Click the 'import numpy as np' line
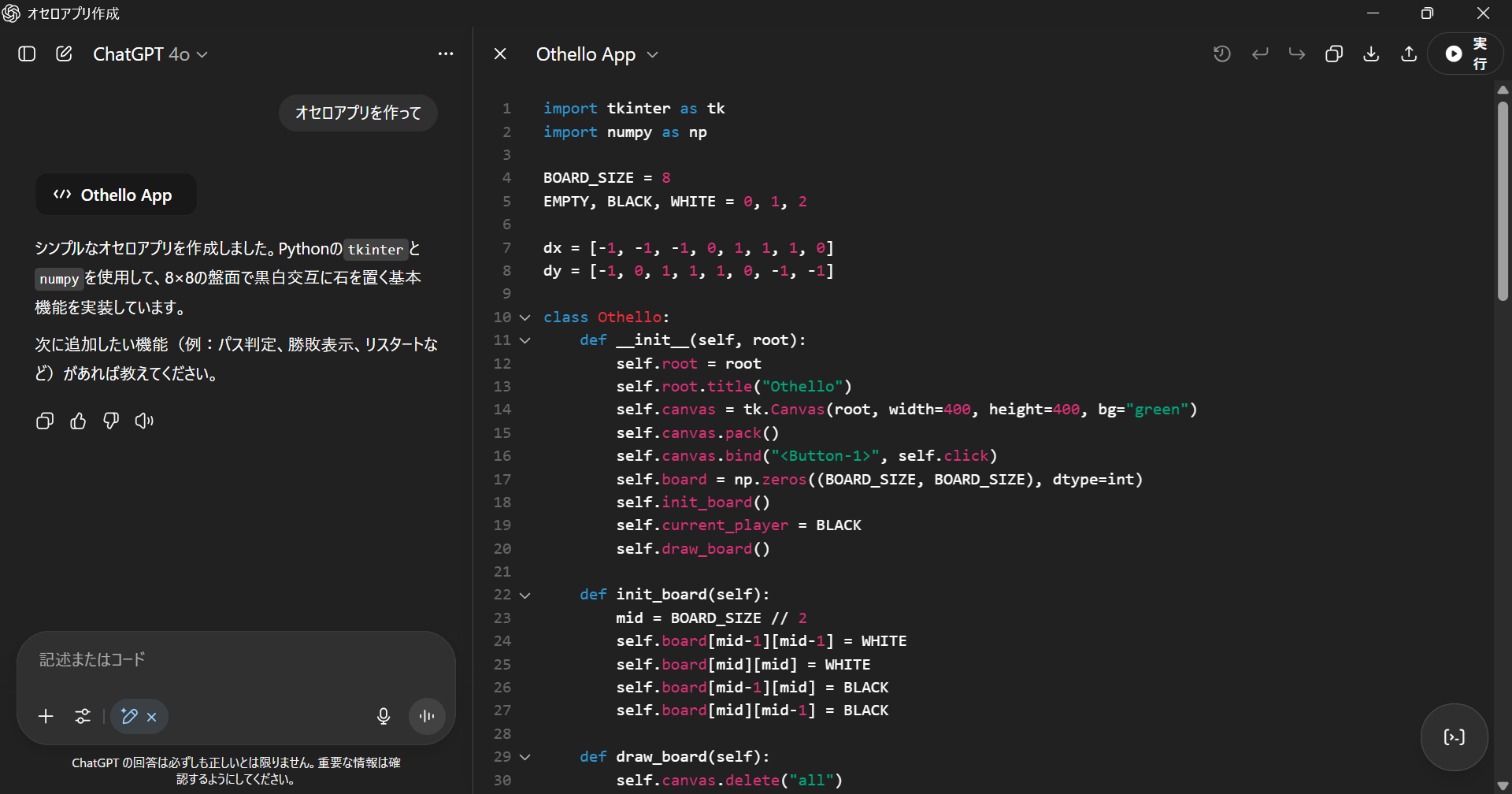Viewport: 1512px width, 794px height. click(x=625, y=132)
